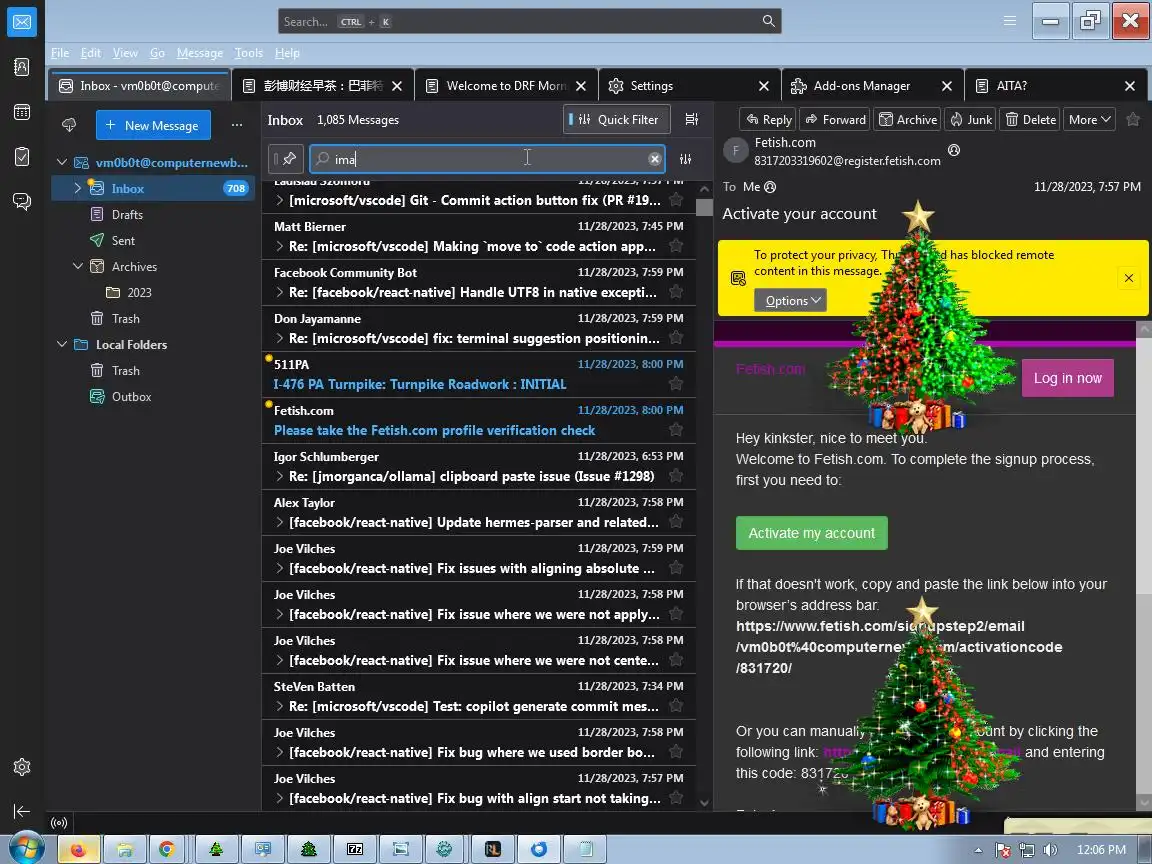Clear the quick filter search text
This screenshot has height=864, width=1152.
click(655, 159)
